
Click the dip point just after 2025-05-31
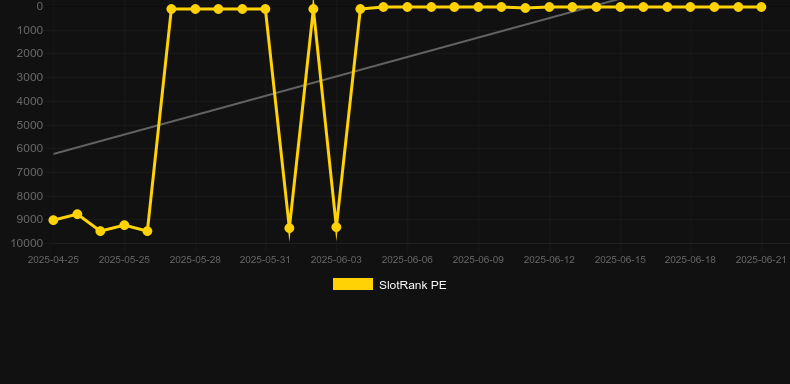289,228
